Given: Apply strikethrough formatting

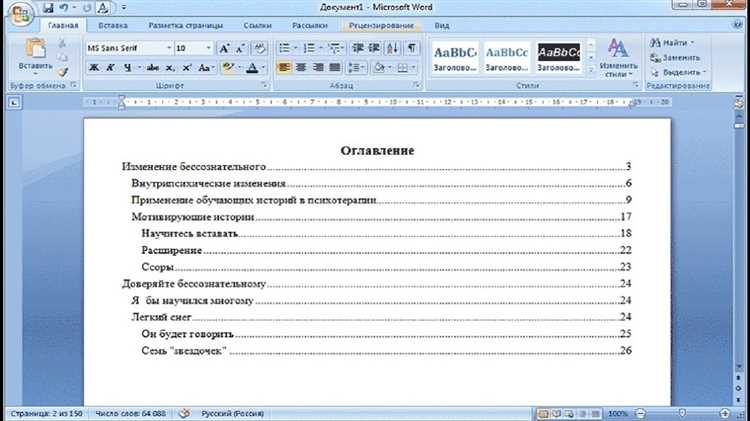Looking at the screenshot, I should [153, 68].
